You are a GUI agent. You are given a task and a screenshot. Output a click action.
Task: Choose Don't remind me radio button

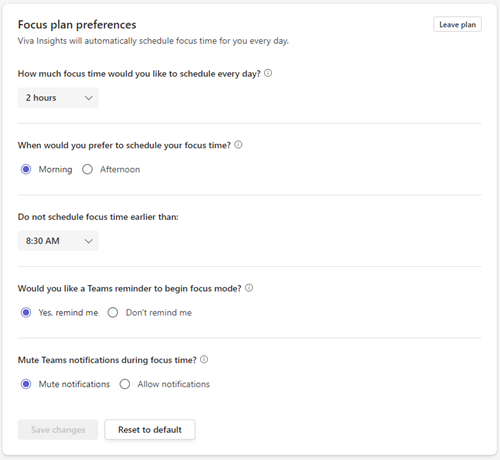(x=113, y=312)
